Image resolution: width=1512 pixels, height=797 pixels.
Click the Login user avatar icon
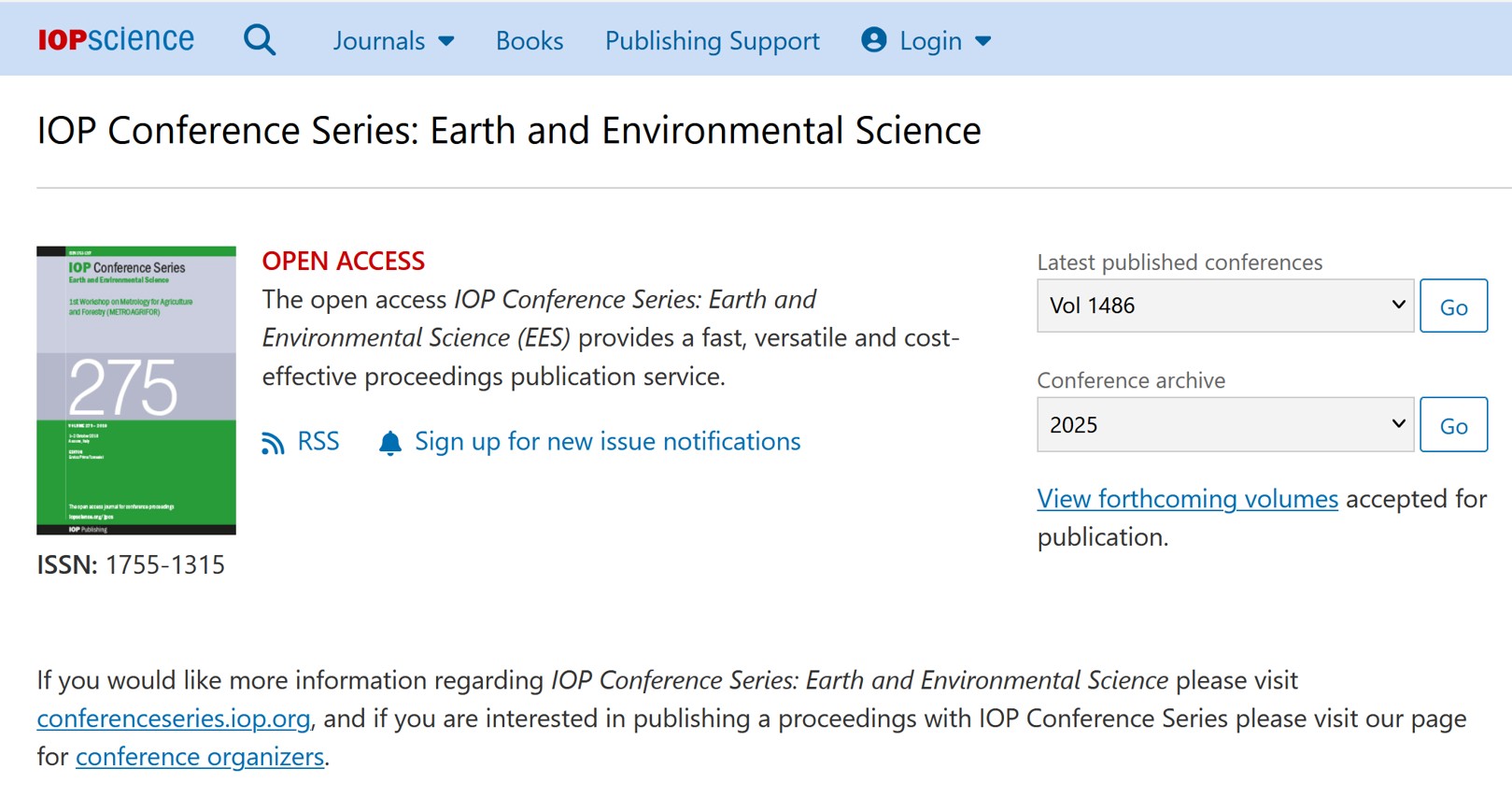pyautogui.click(x=874, y=40)
